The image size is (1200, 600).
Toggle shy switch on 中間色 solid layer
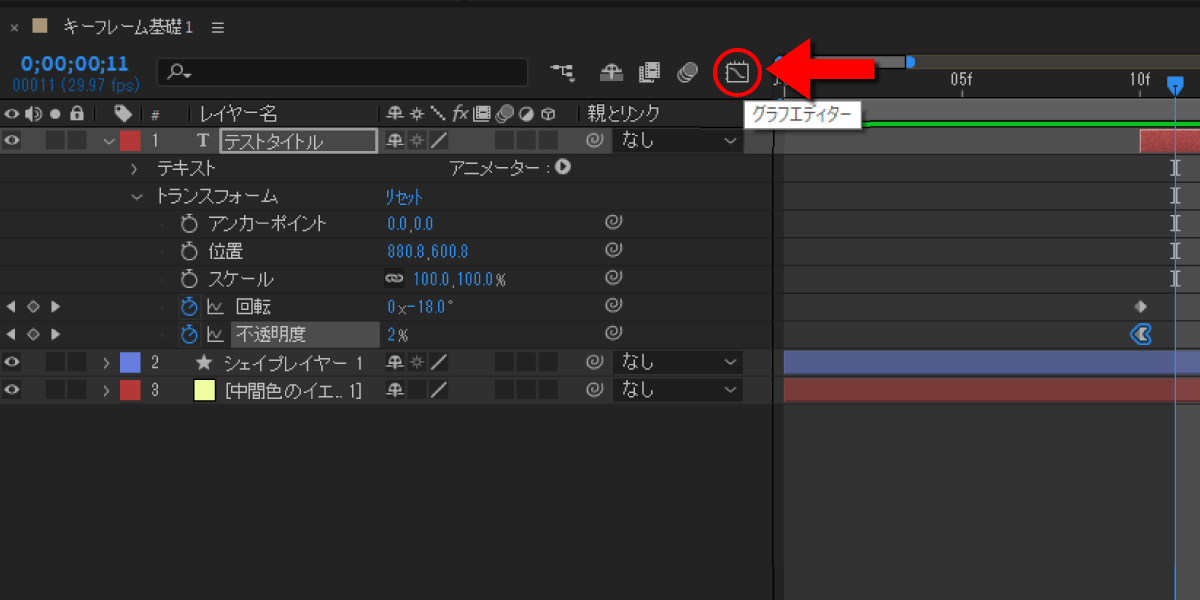point(395,390)
